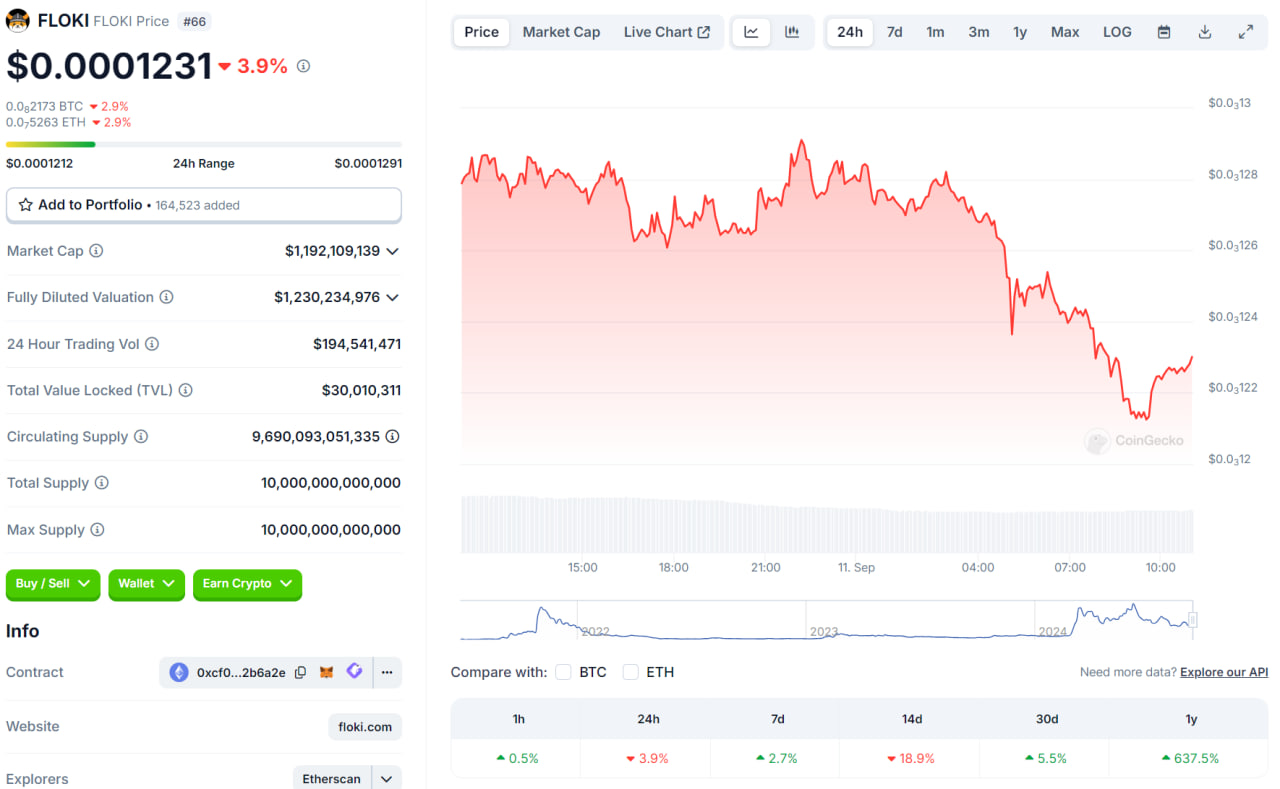Open info icon next to 3.9% price change
Viewport: 1280px width, 789px height.
[x=303, y=66]
